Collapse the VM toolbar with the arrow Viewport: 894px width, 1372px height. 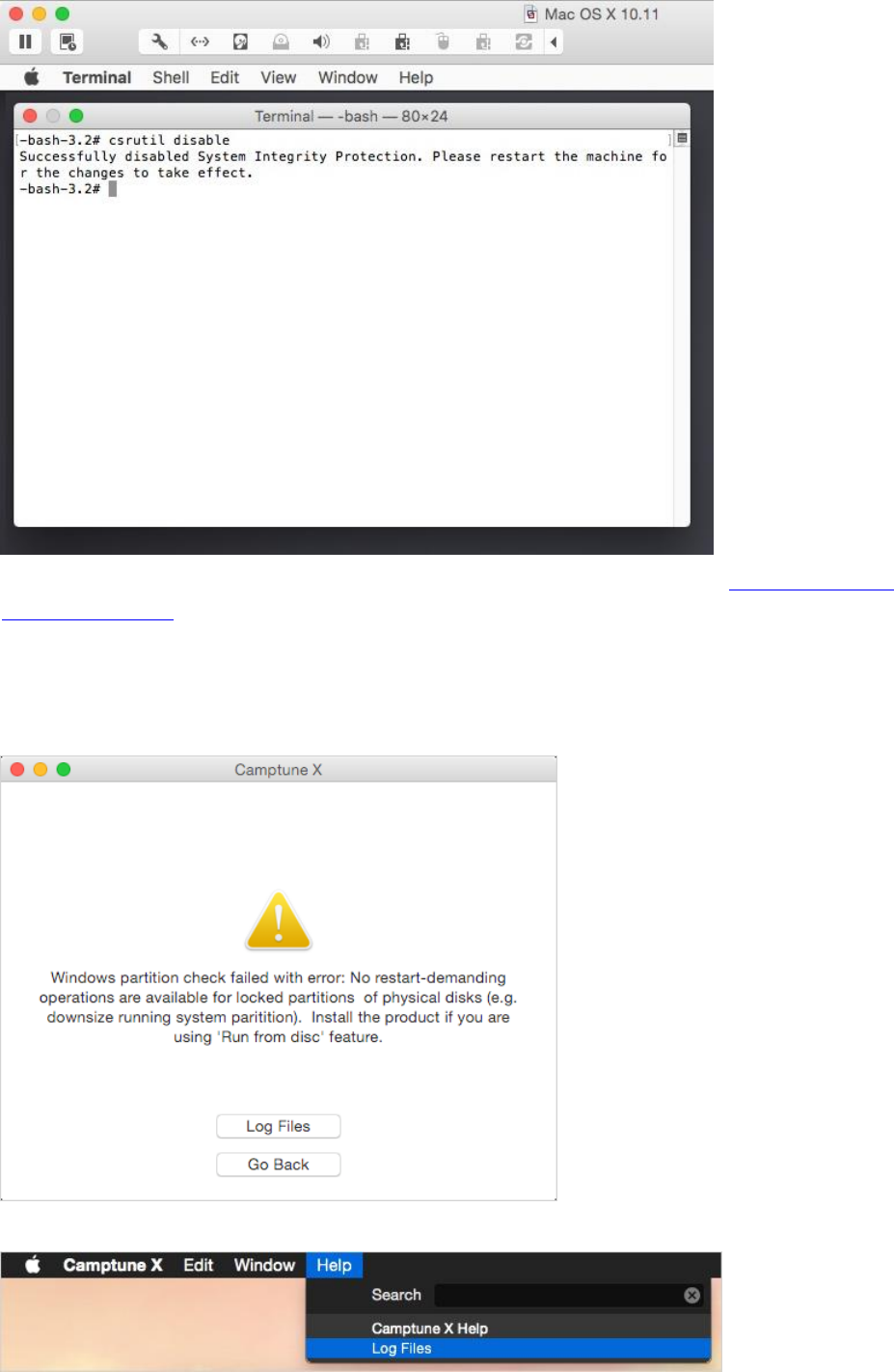click(x=554, y=41)
